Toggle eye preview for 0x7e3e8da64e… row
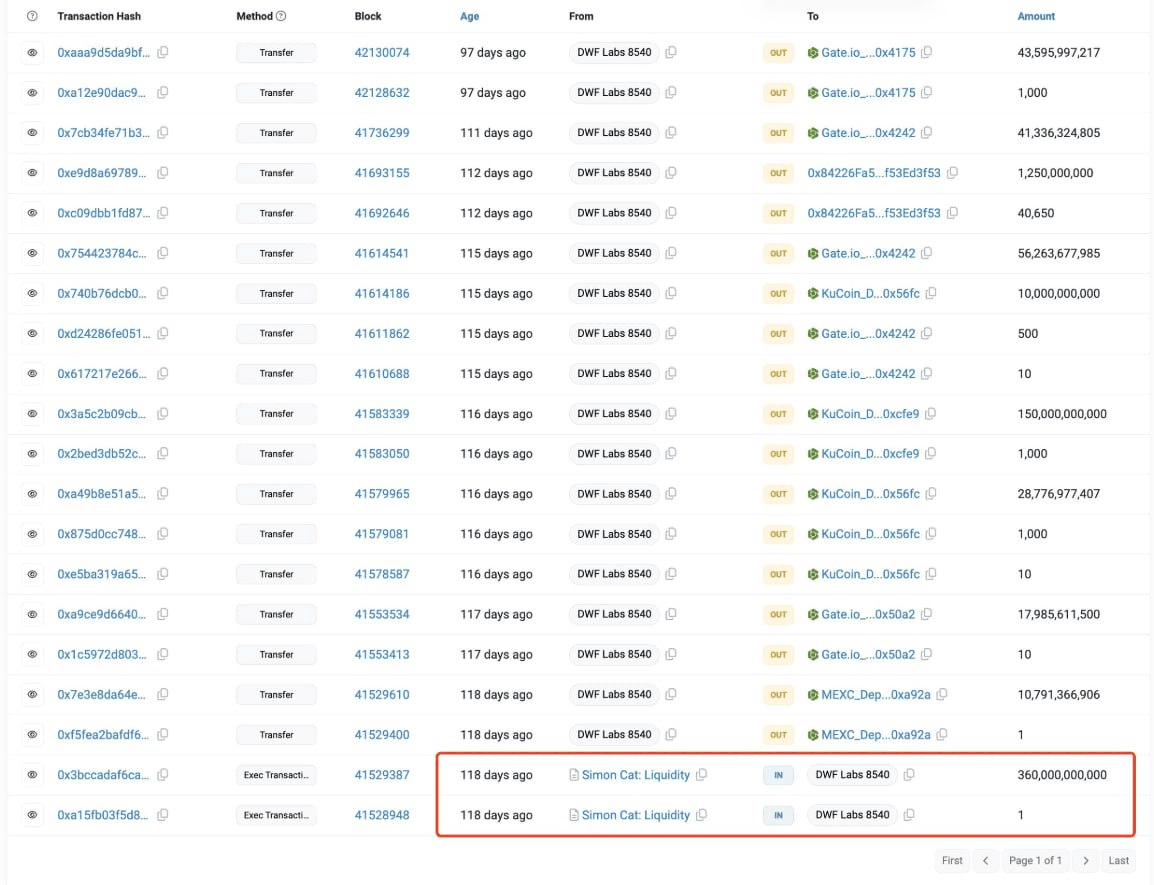 32,694
